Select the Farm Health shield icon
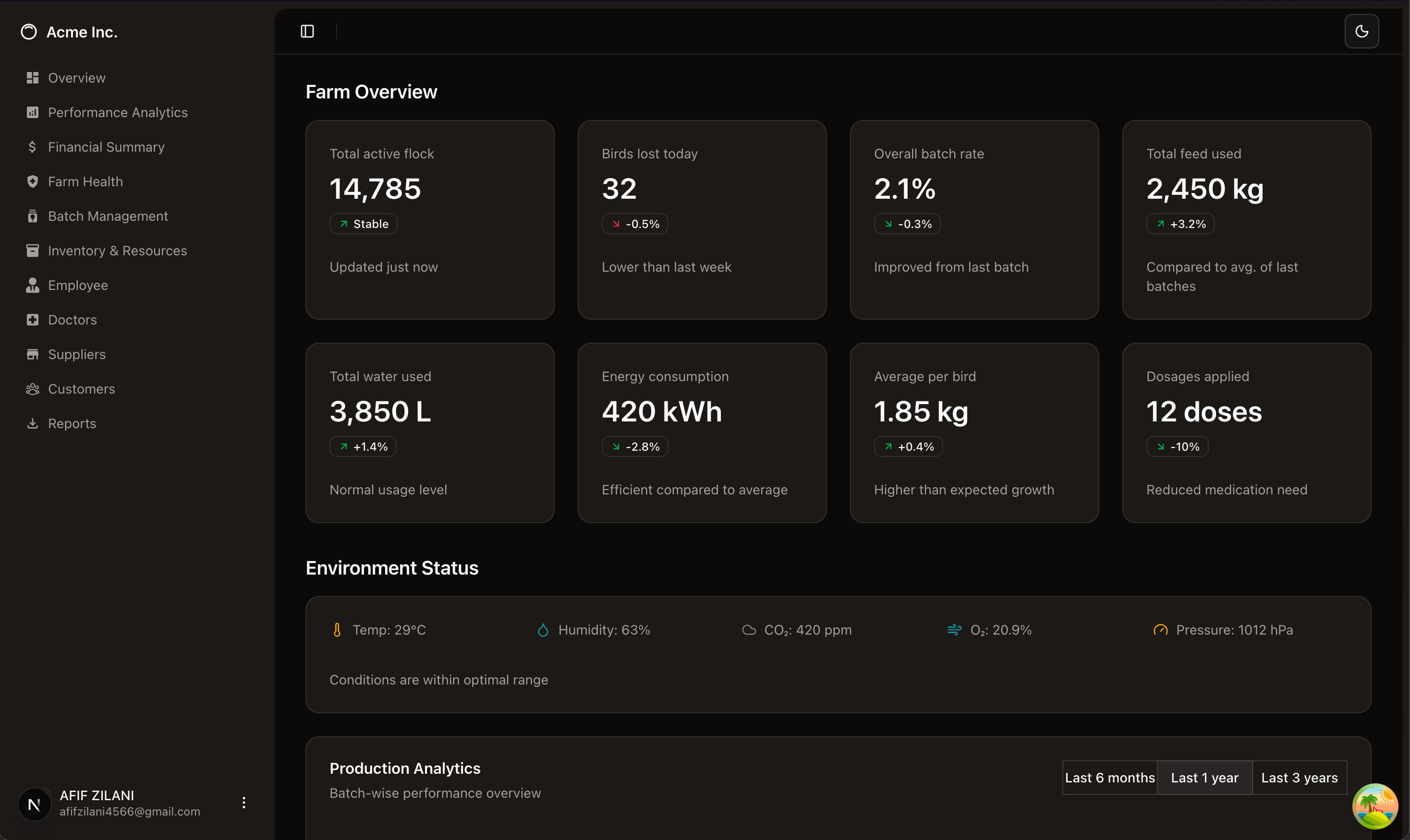Viewport: 1410px width, 840px height. [32, 181]
